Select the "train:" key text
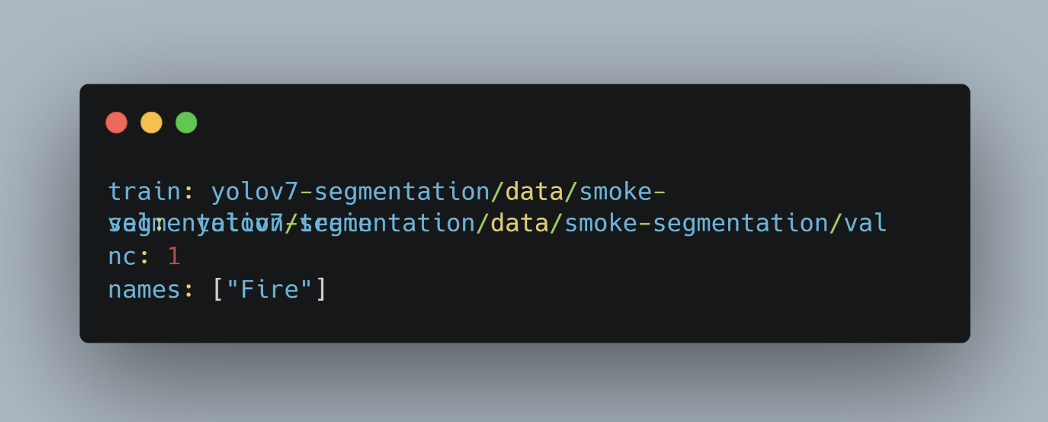 (x=151, y=192)
